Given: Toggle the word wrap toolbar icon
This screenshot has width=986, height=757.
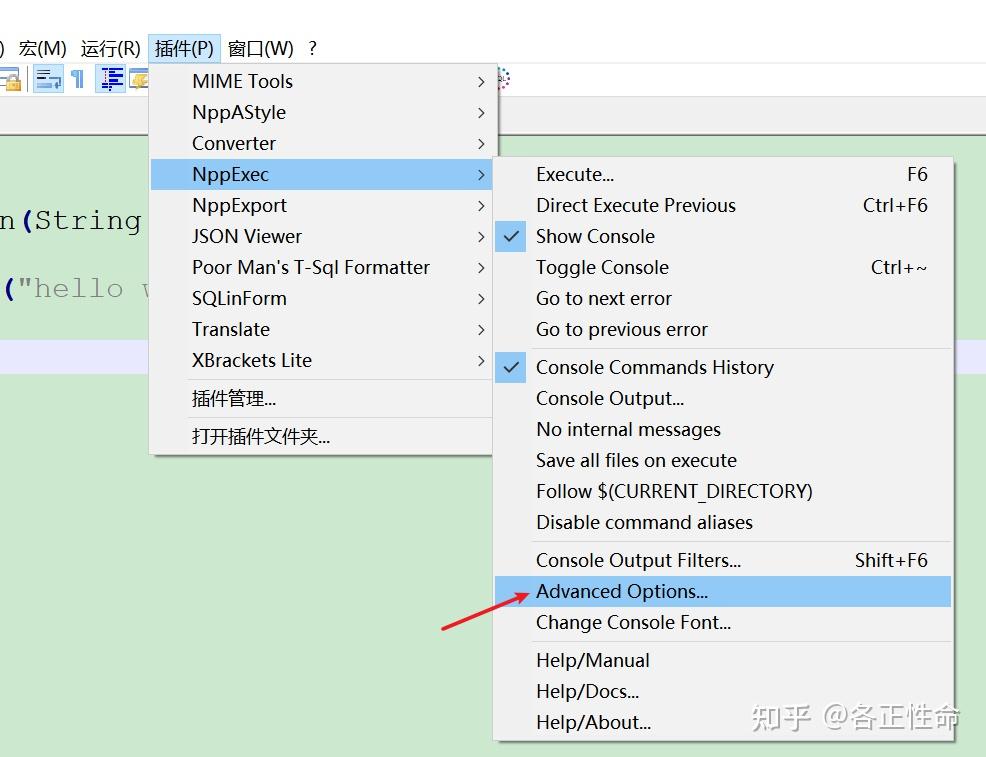Looking at the screenshot, I should tap(48, 80).
